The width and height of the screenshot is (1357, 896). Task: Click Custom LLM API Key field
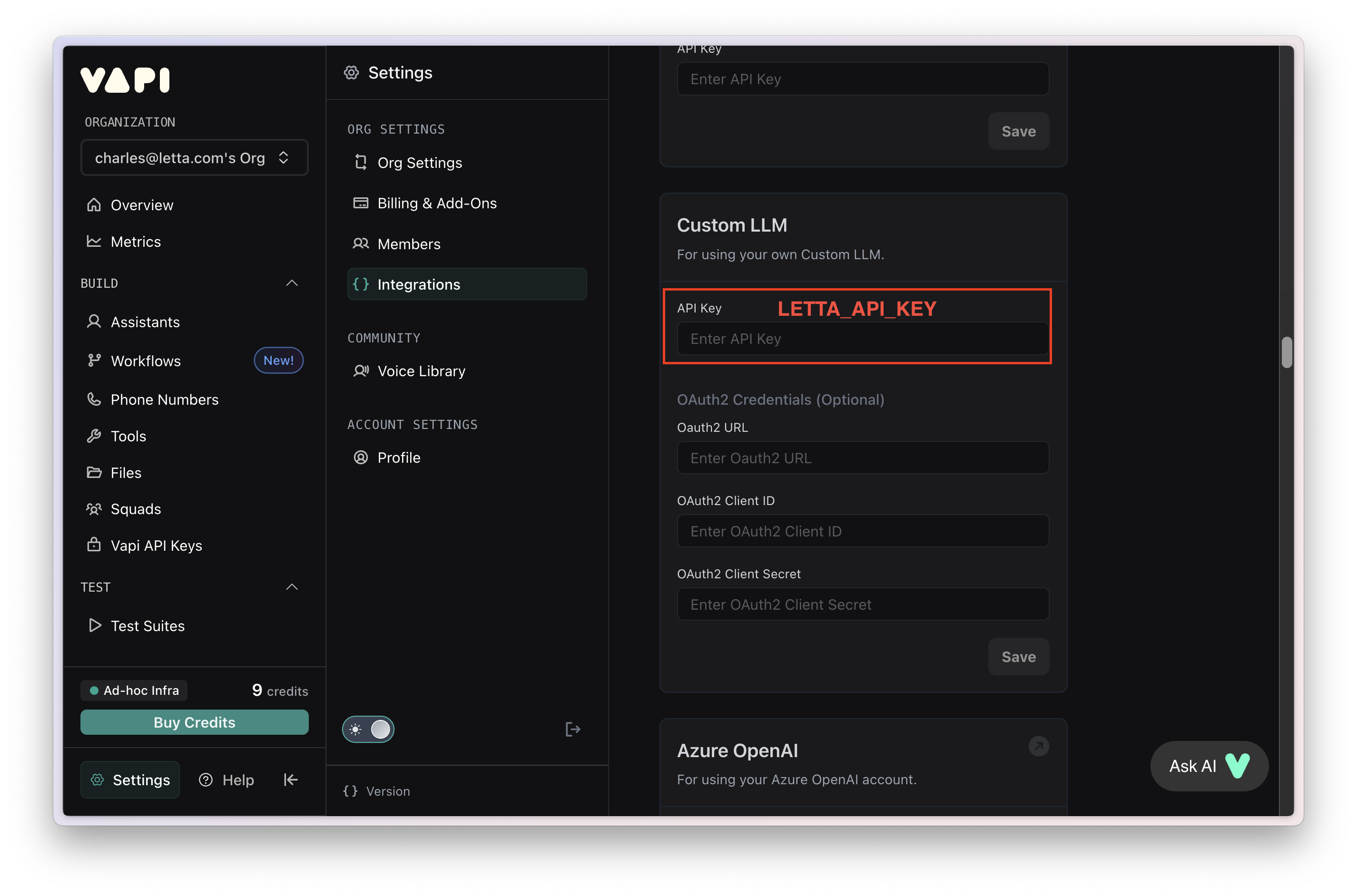tap(862, 339)
